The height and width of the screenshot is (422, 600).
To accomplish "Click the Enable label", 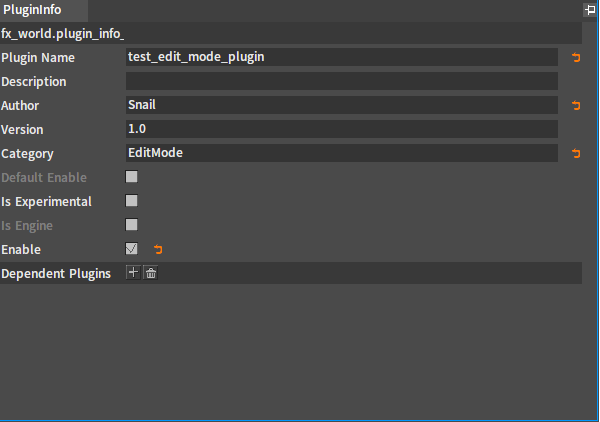I will point(21,250).
